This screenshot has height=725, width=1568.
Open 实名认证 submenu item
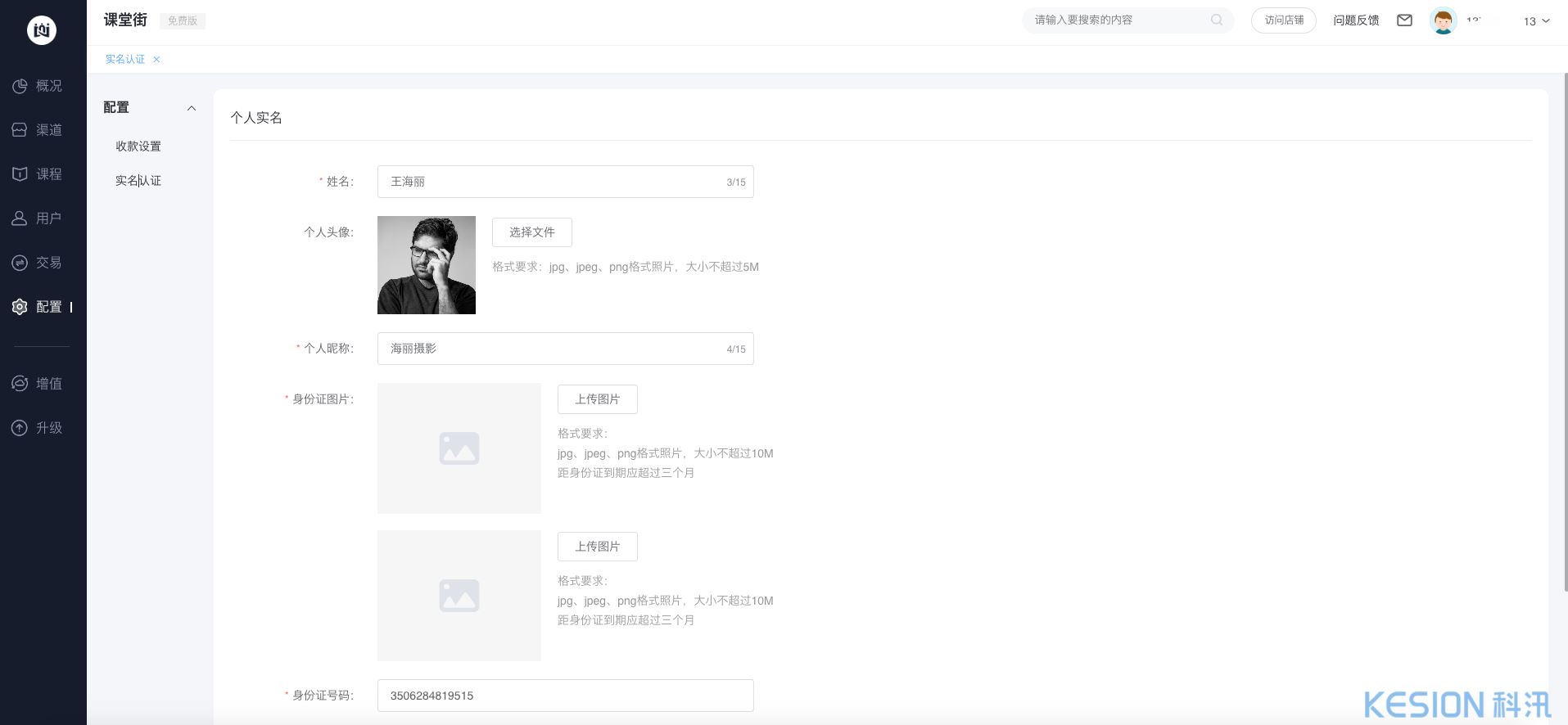(x=138, y=181)
